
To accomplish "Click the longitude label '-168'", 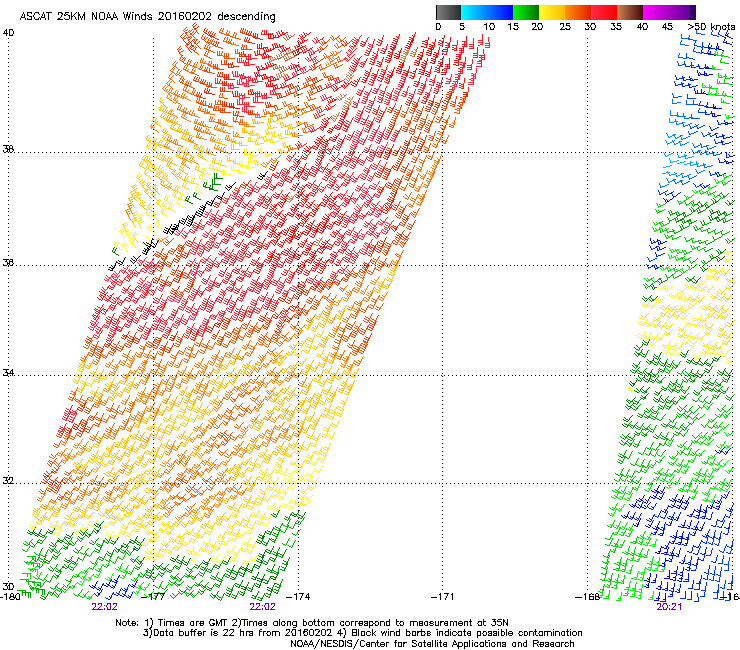I will point(587,597).
